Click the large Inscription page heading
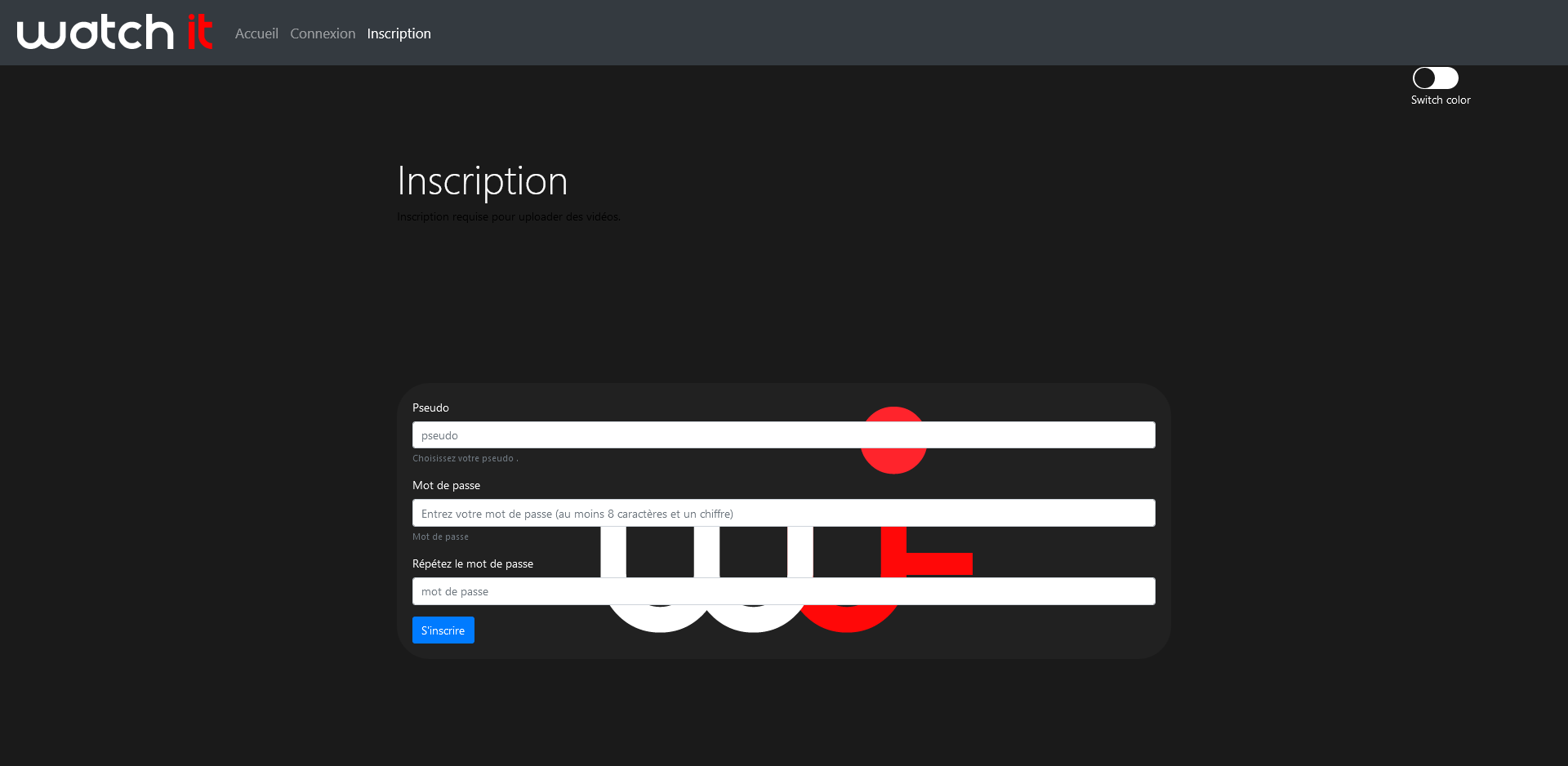Viewport: 1568px width, 766px height. coord(482,181)
